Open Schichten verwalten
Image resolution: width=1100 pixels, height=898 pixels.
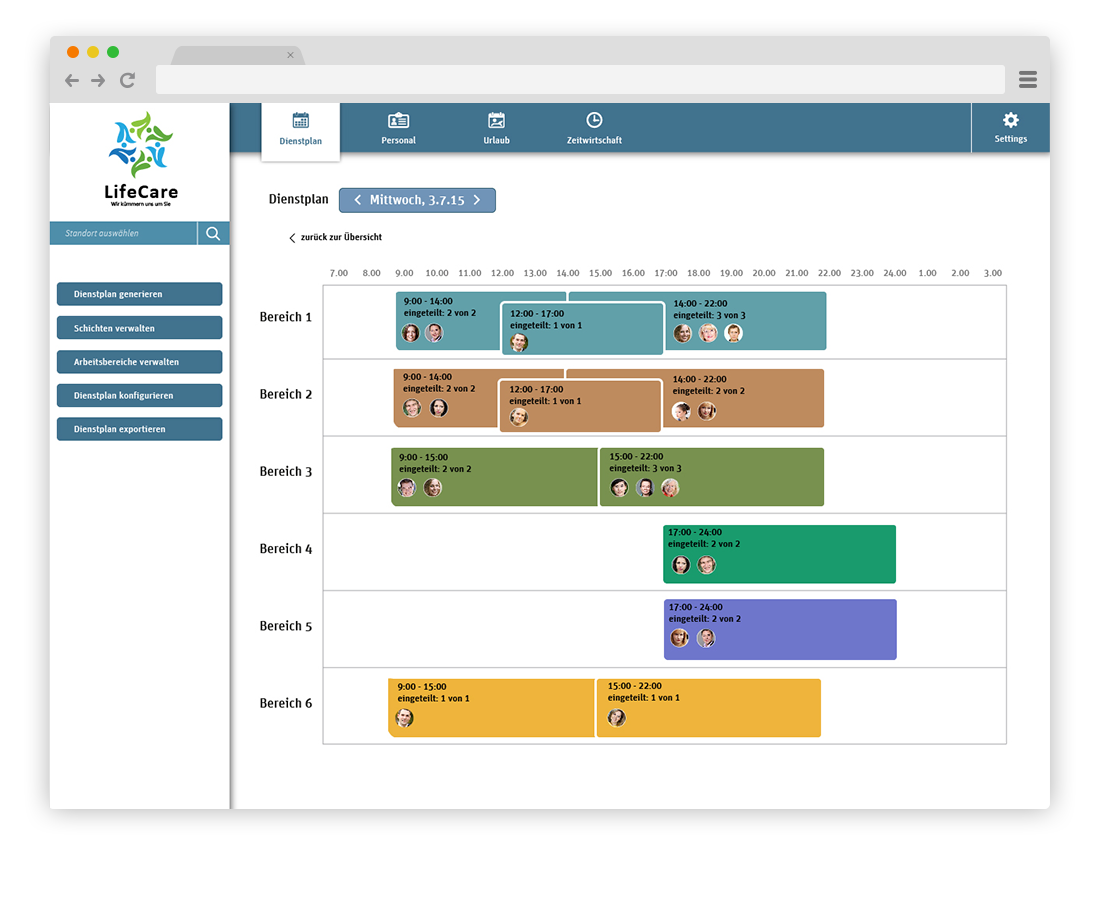[x=139, y=328]
